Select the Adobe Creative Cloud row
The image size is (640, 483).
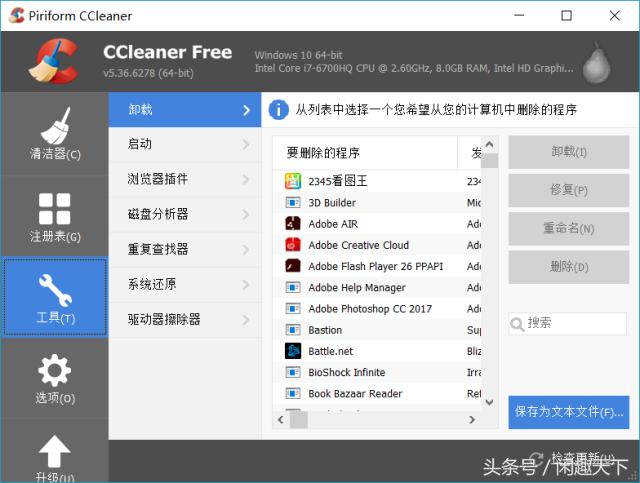click(377, 245)
